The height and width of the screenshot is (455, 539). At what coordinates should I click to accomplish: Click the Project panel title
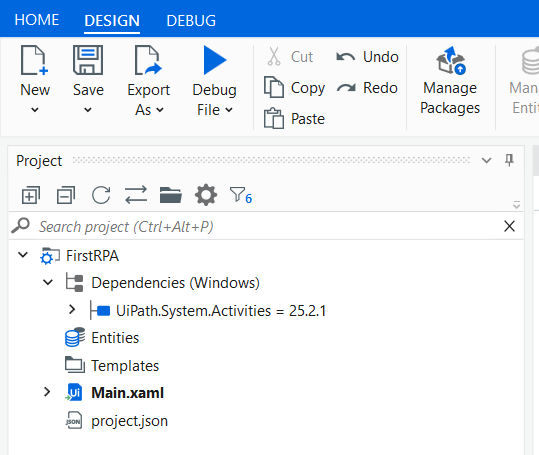tap(39, 161)
